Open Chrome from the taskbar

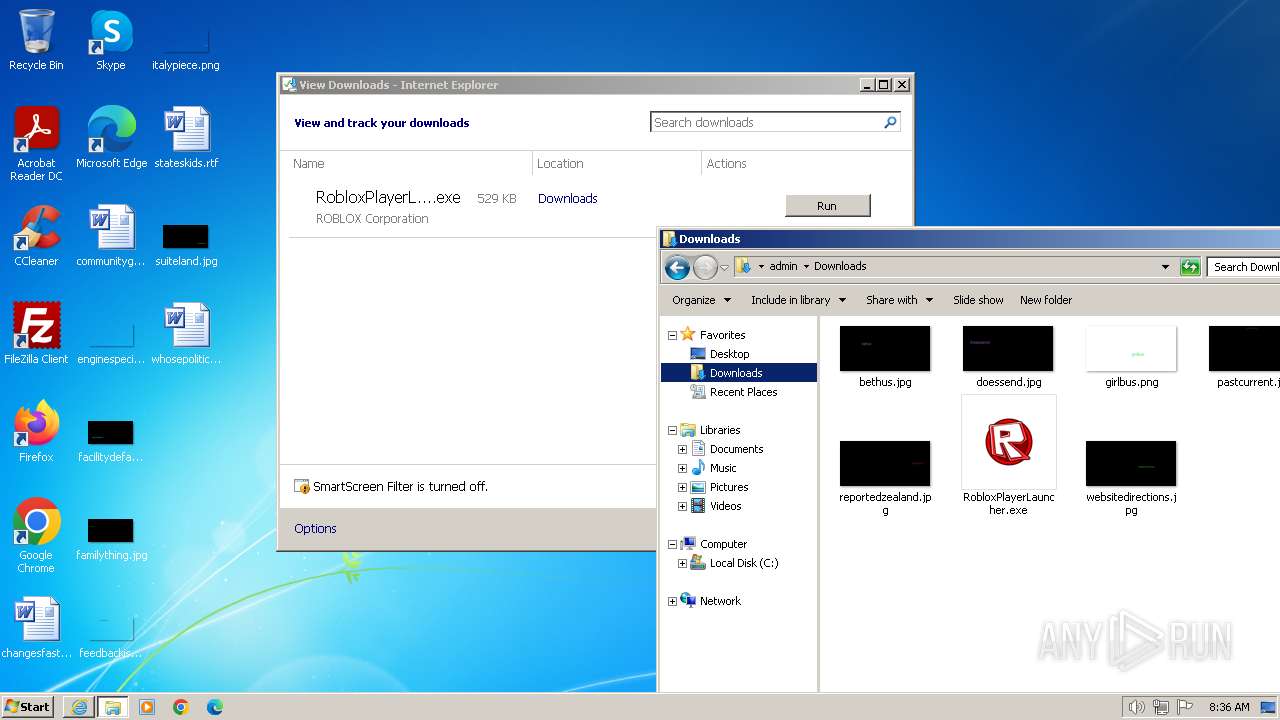[x=181, y=707]
